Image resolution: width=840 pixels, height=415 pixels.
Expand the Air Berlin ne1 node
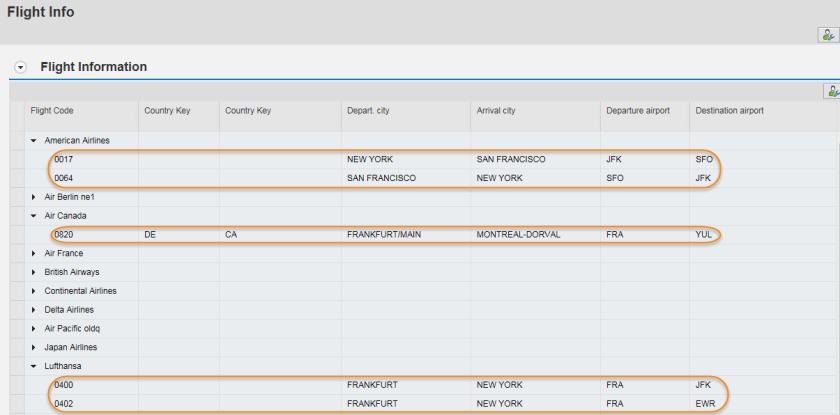(x=34, y=197)
